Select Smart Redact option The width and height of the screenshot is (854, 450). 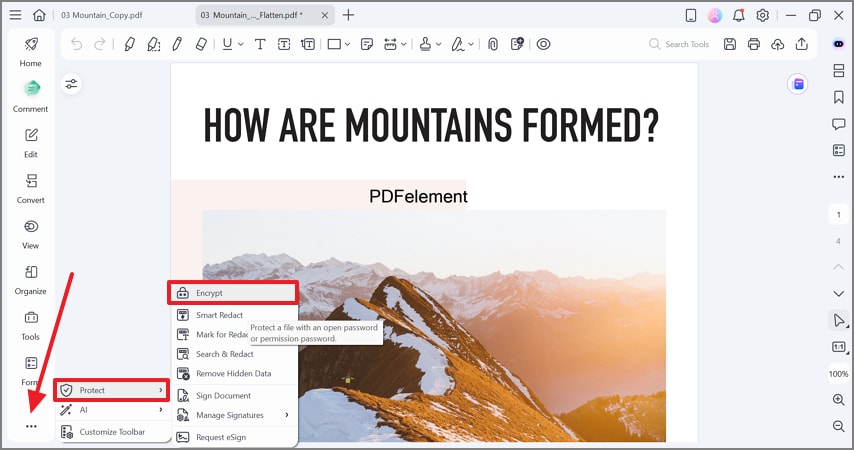(x=234, y=315)
